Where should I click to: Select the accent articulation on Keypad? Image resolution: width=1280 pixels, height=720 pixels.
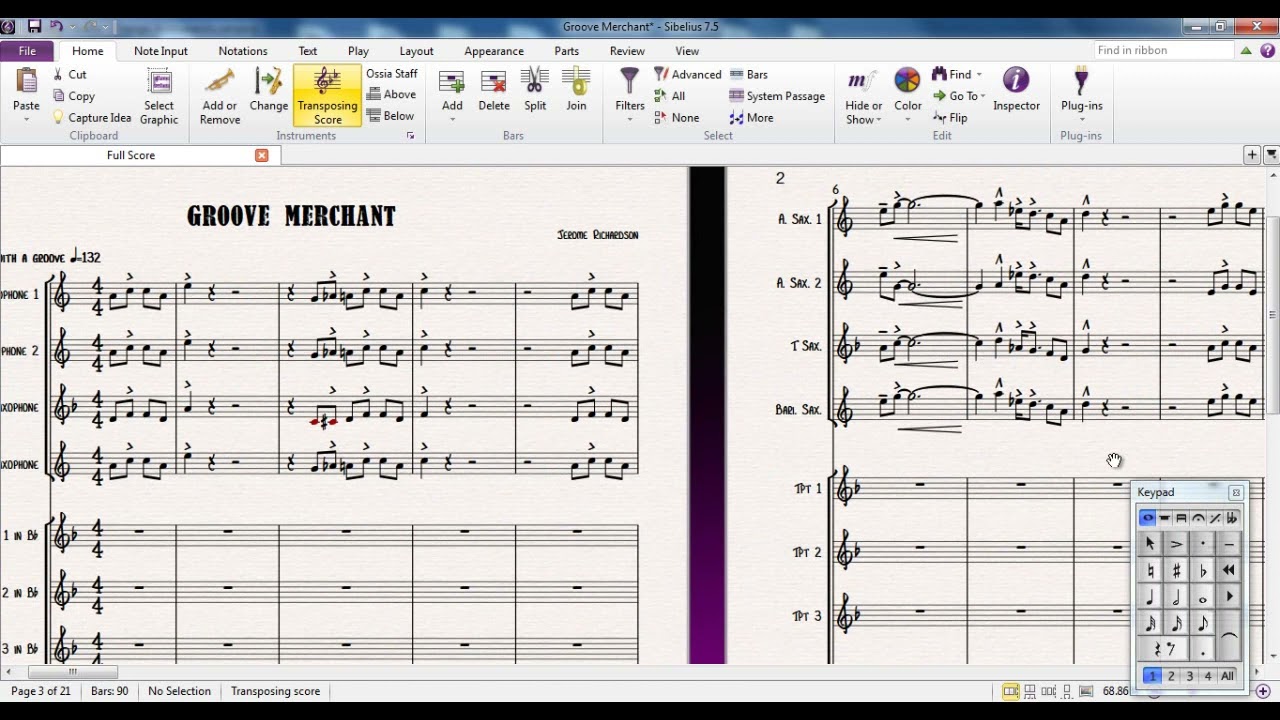tap(1176, 544)
